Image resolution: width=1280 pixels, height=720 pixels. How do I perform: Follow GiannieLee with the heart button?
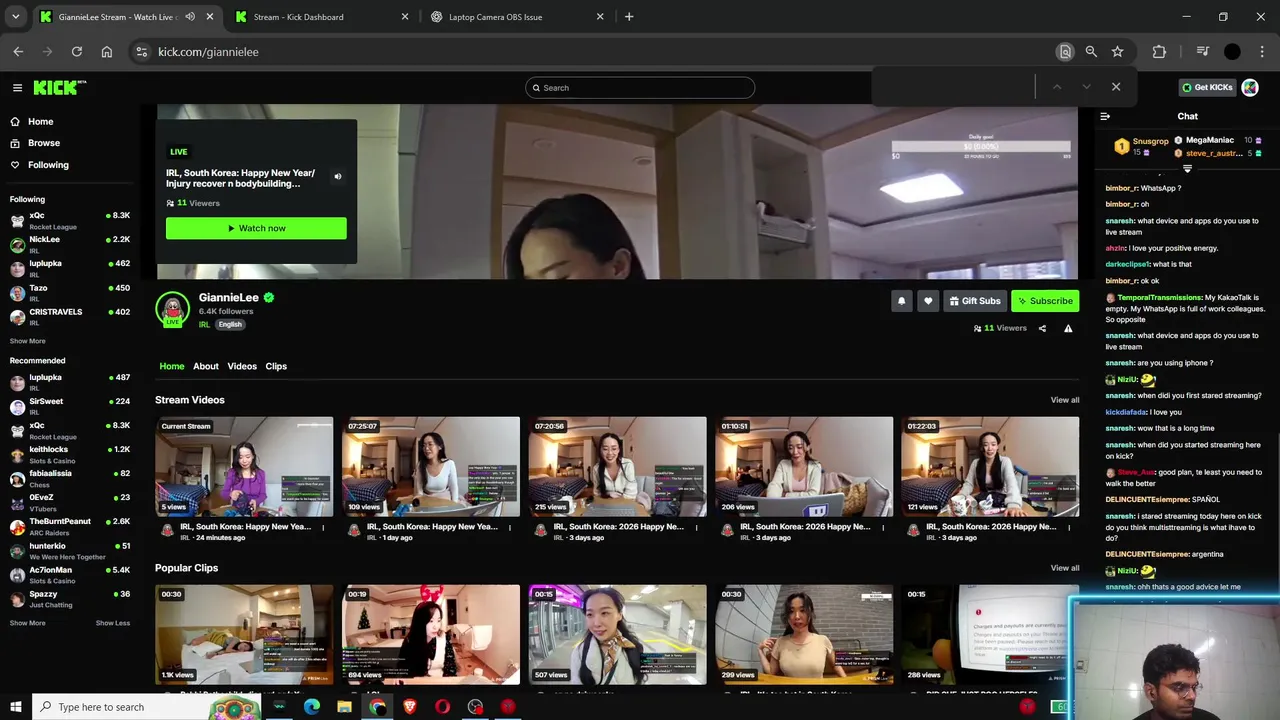point(928,301)
